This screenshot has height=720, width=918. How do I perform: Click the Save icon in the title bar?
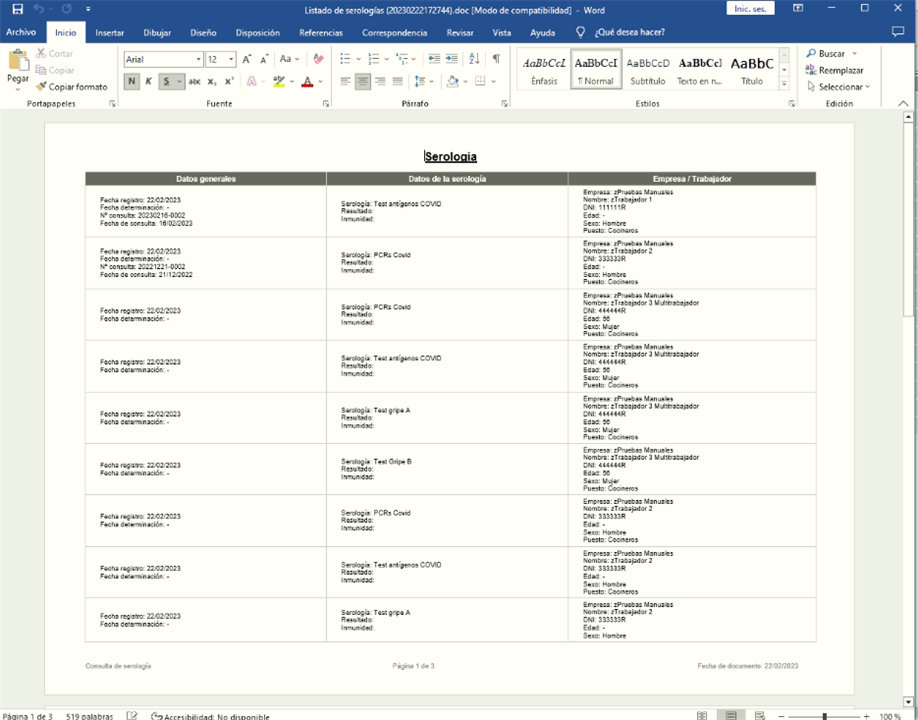[17, 9]
